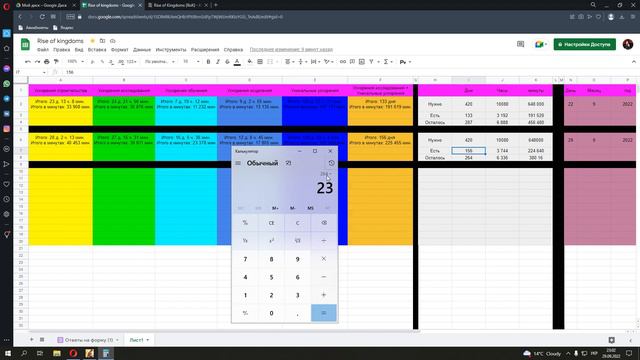Redo the last undone action

37,62
